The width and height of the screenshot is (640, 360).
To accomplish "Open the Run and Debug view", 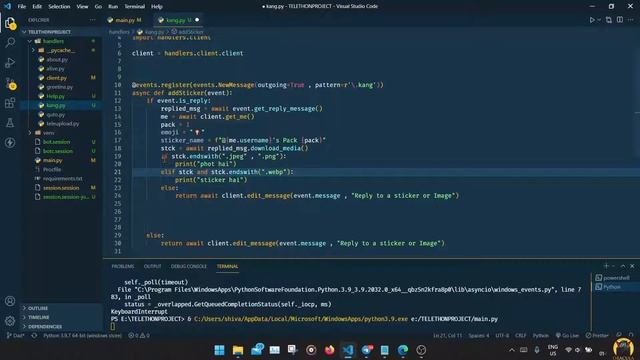I will (10, 62).
